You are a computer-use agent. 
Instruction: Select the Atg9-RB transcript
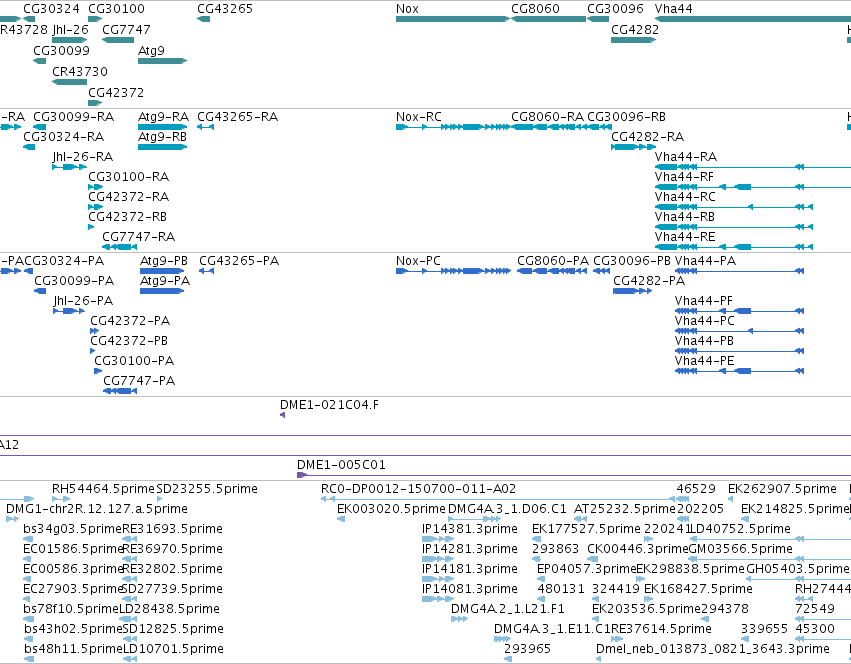pyautogui.click(x=162, y=147)
